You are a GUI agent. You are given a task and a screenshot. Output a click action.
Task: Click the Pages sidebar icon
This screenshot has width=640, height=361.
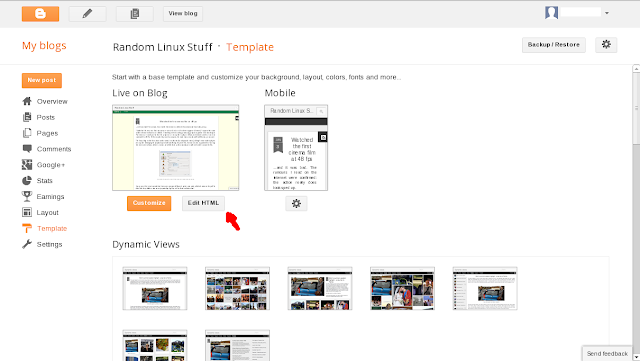click(27, 133)
